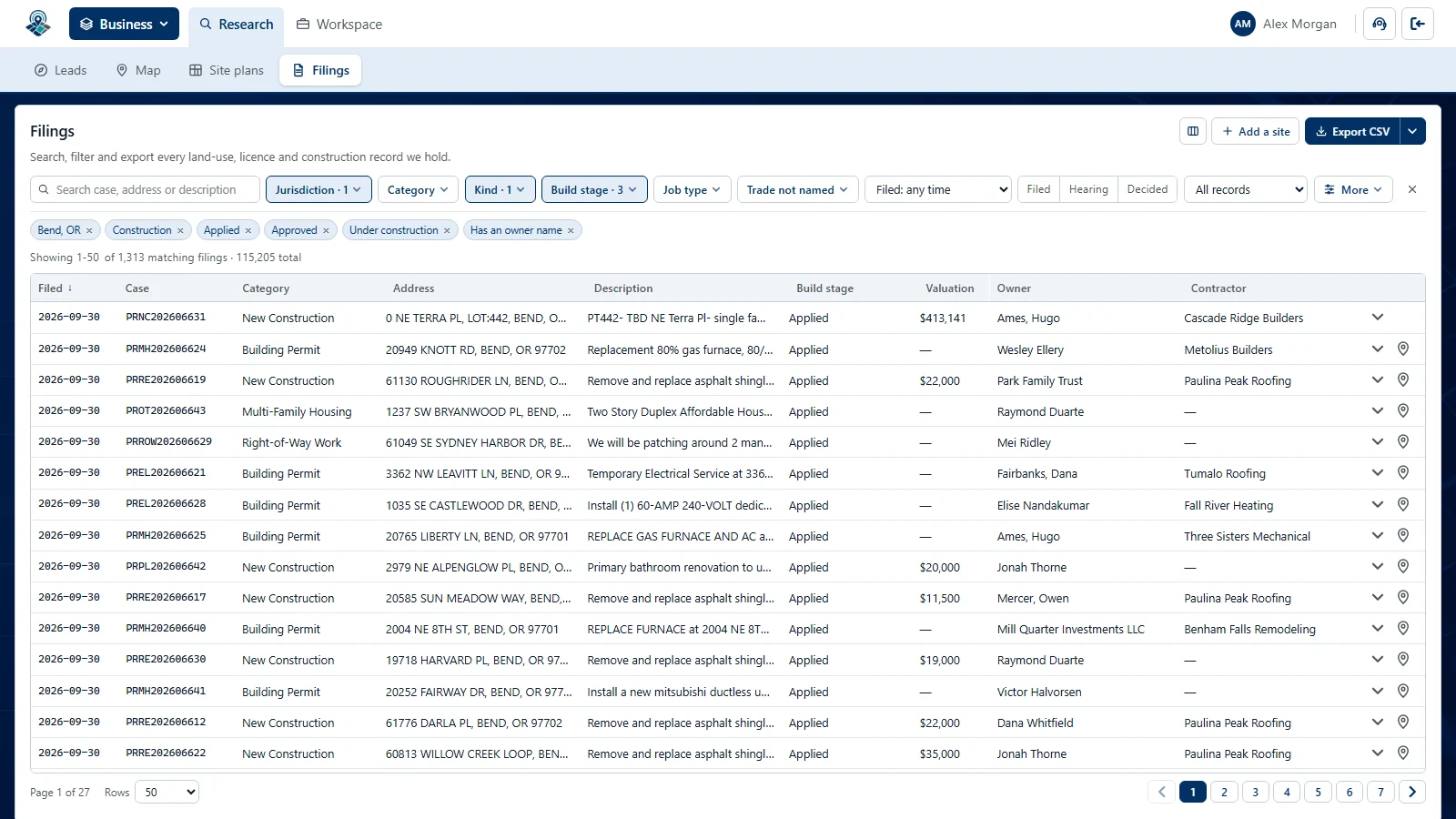This screenshot has width=1456, height=819.
Task: Click the Export CSV button
Action: click(1352, 131)
